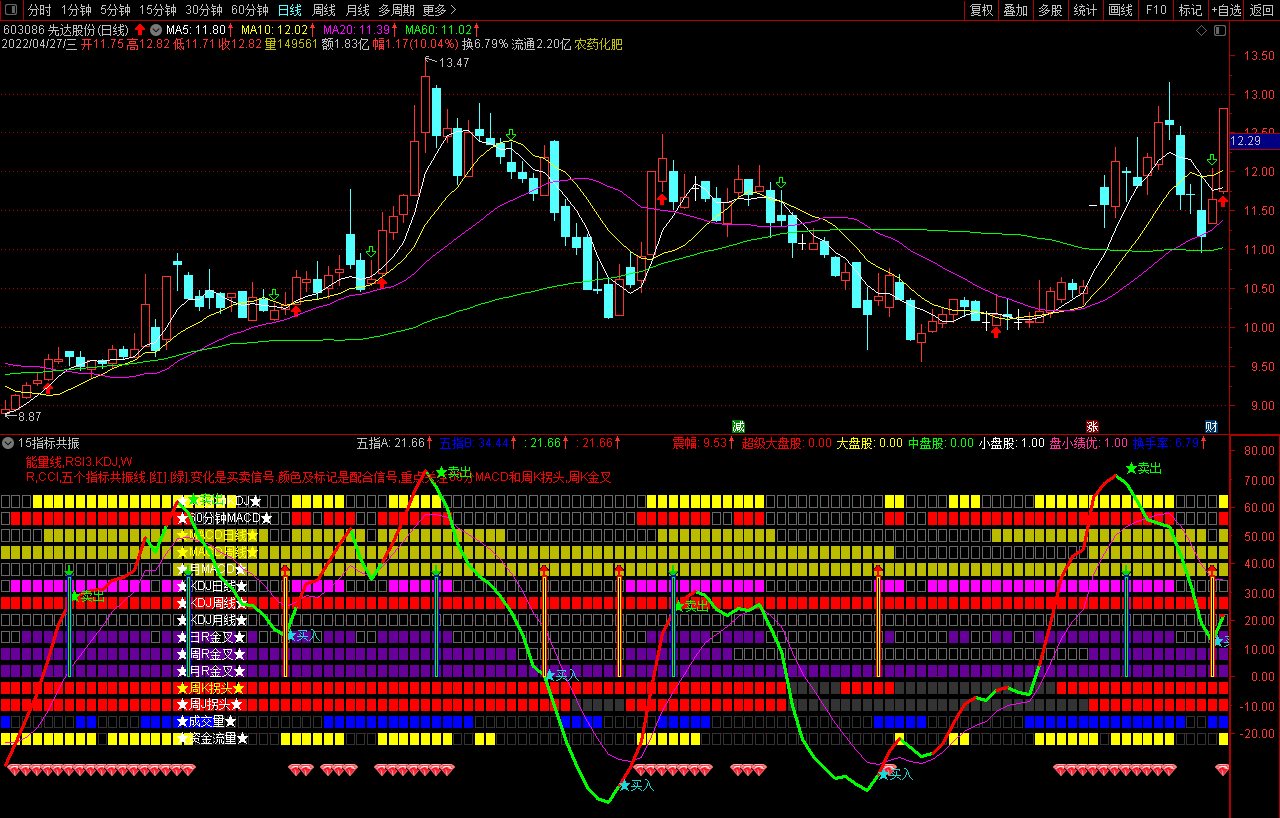
Task: Click the red 涨 marker icon
Action: [x=1093, y=426]
